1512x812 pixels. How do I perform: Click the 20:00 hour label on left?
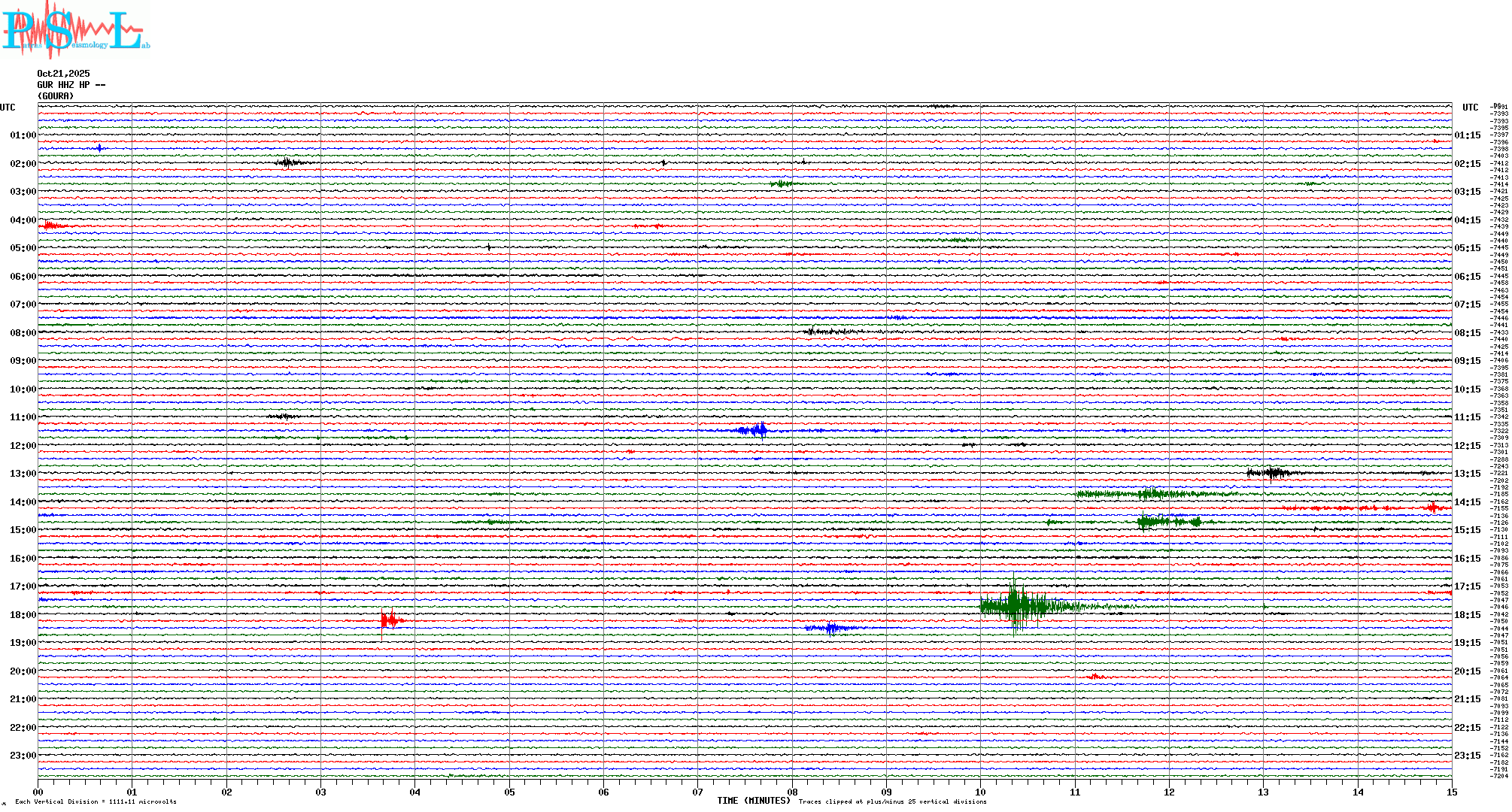click(23, 671)
